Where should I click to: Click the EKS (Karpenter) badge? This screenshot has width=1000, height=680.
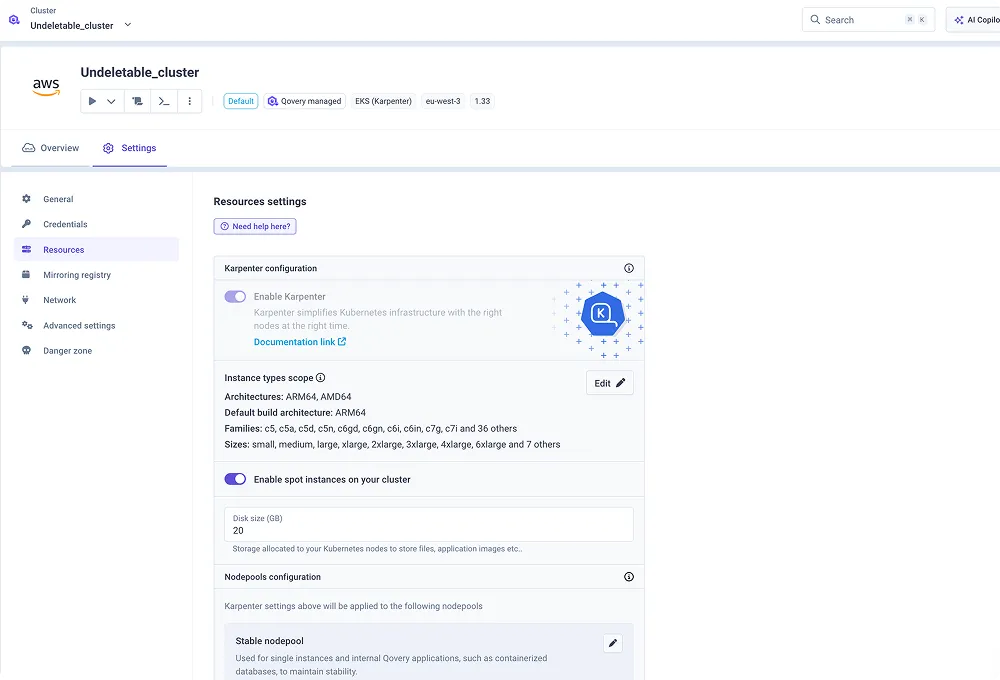(383, 101)
